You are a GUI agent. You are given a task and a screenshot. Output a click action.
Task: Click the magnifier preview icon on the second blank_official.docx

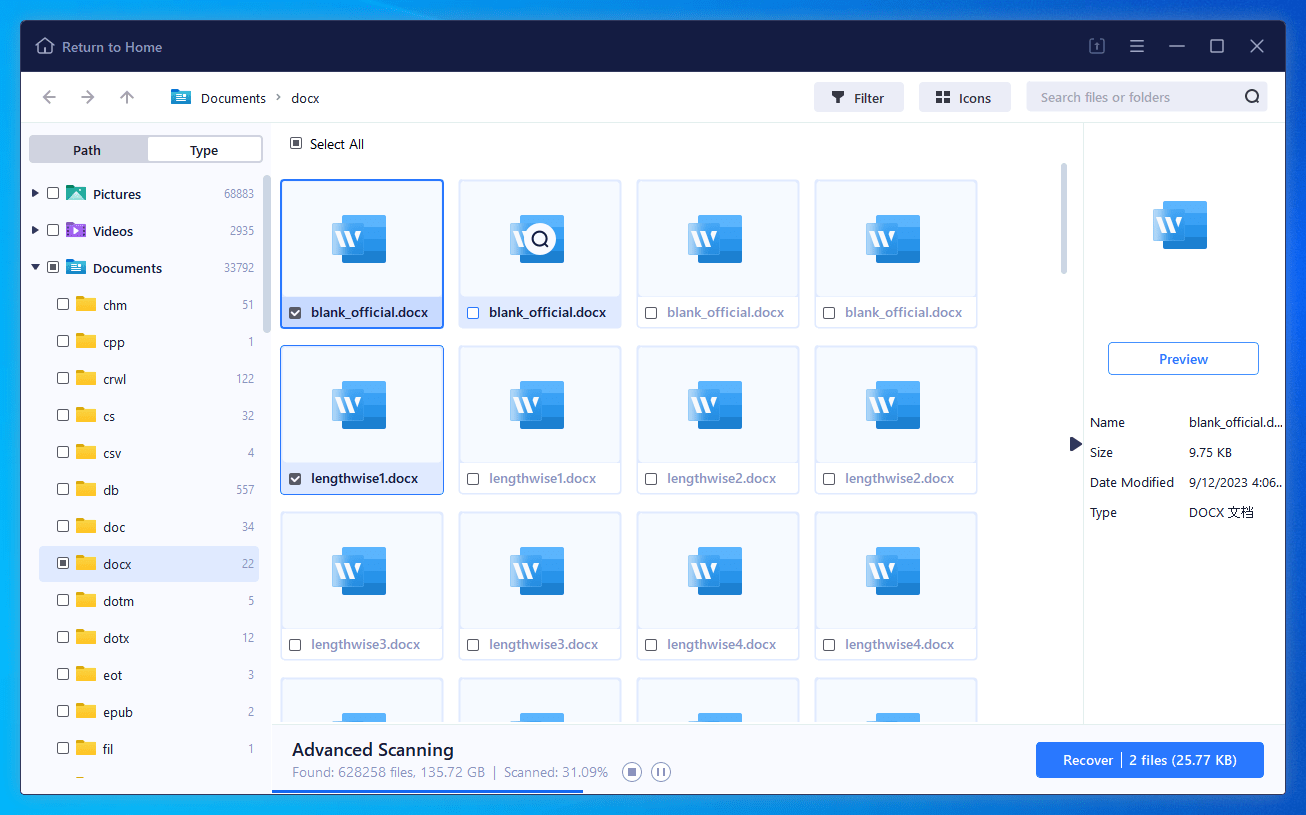pos(540,239)
